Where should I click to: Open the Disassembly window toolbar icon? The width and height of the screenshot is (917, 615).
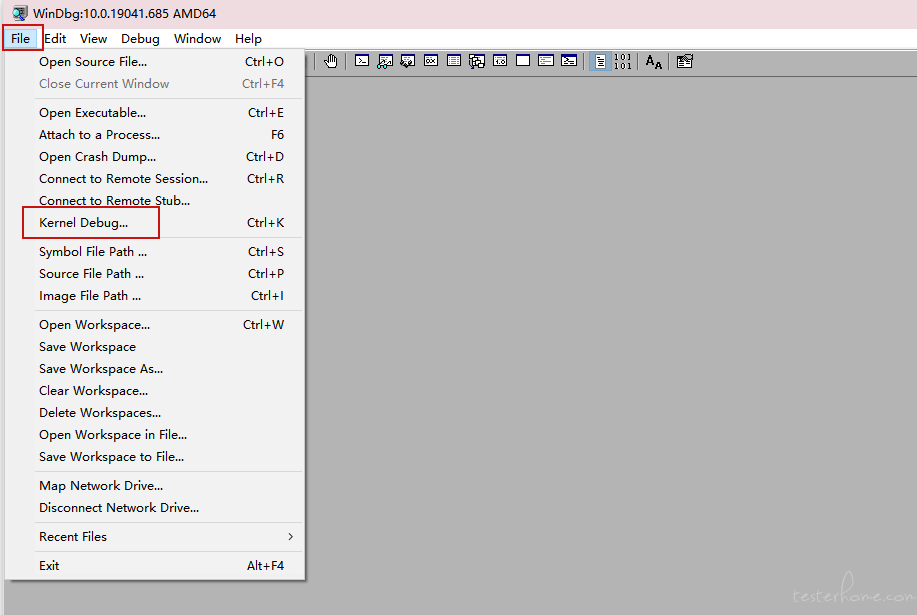coord(500,61)
